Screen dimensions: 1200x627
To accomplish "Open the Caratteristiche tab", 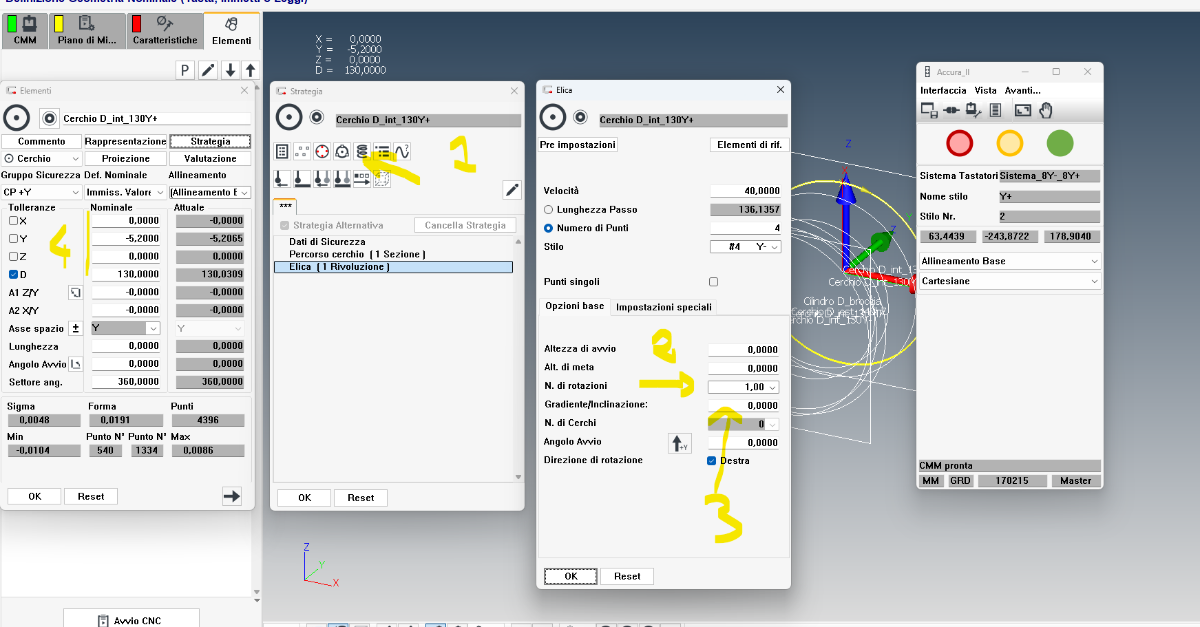I will (x=165, y=28).
